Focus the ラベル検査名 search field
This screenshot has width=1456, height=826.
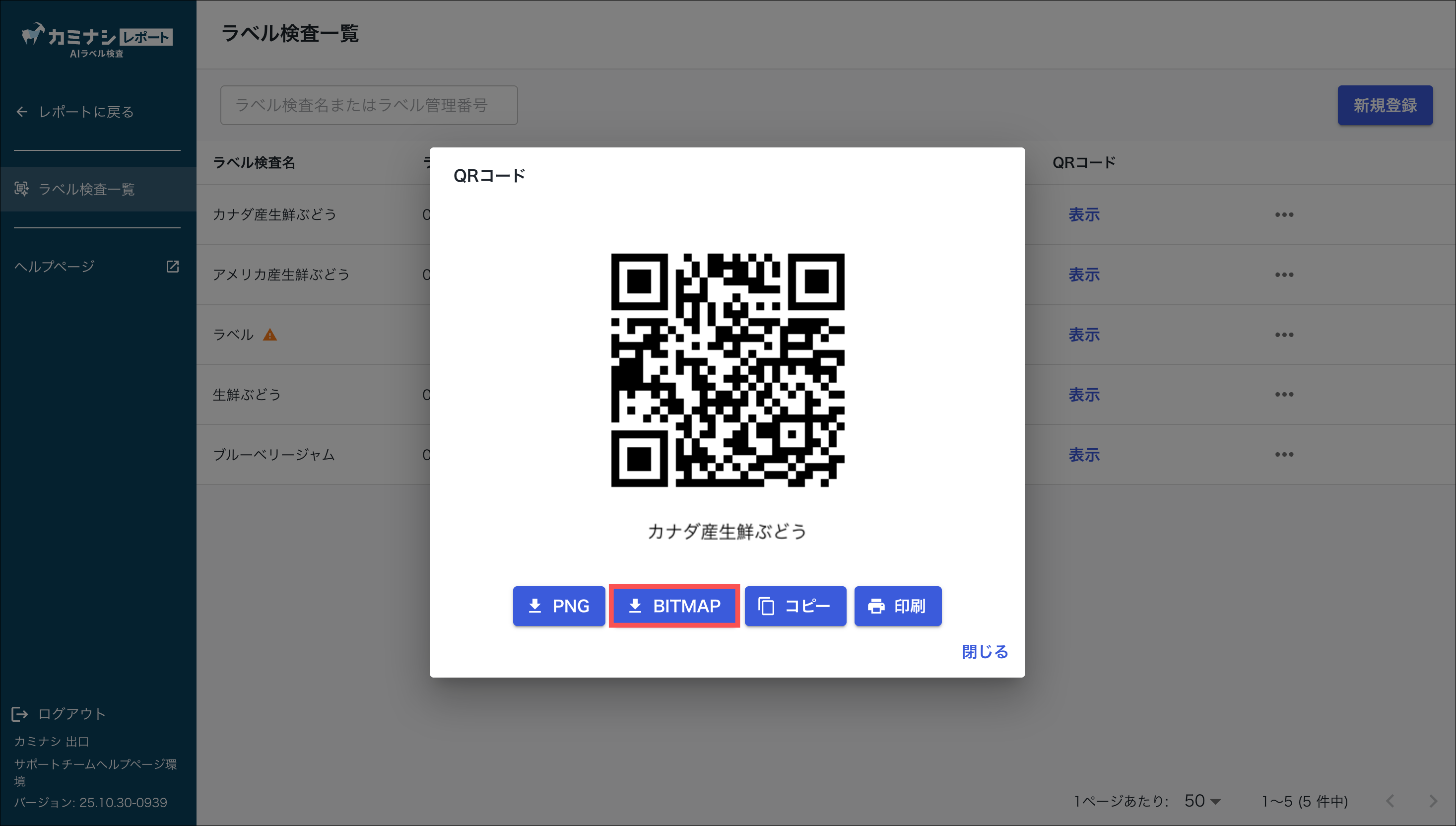[369, 105]
